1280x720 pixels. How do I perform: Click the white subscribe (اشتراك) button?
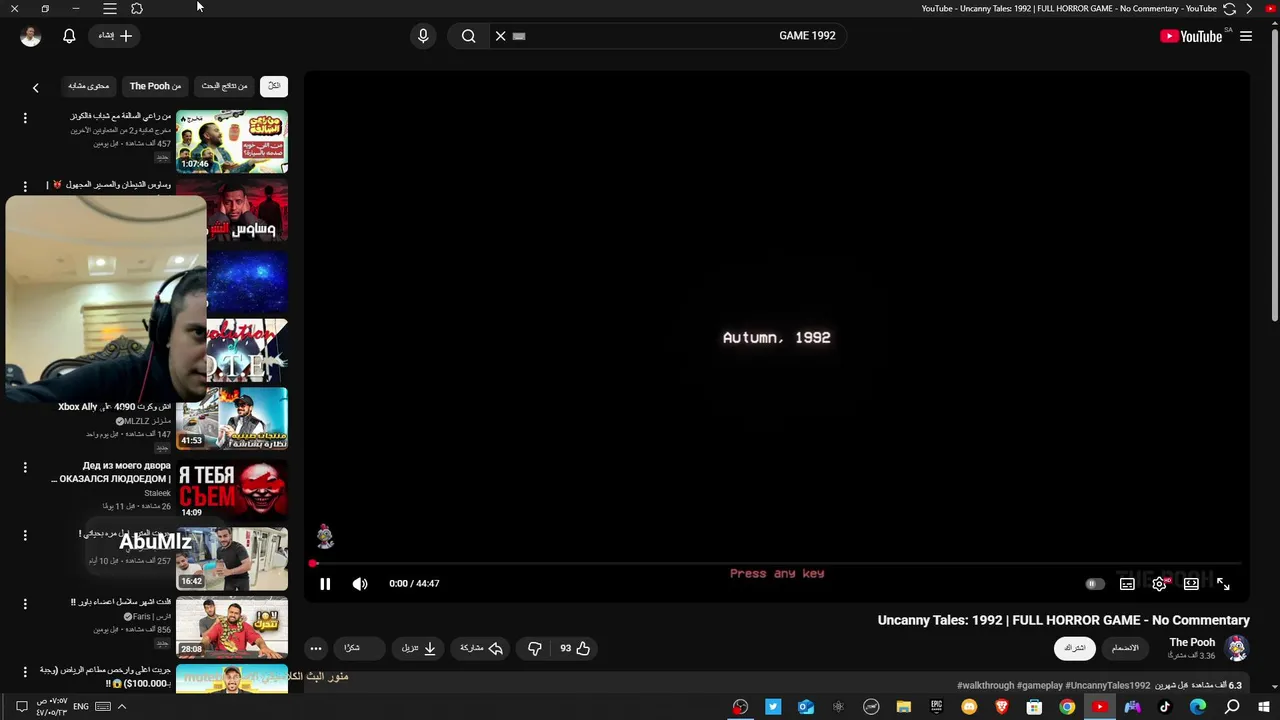(x=1075, y=648)
